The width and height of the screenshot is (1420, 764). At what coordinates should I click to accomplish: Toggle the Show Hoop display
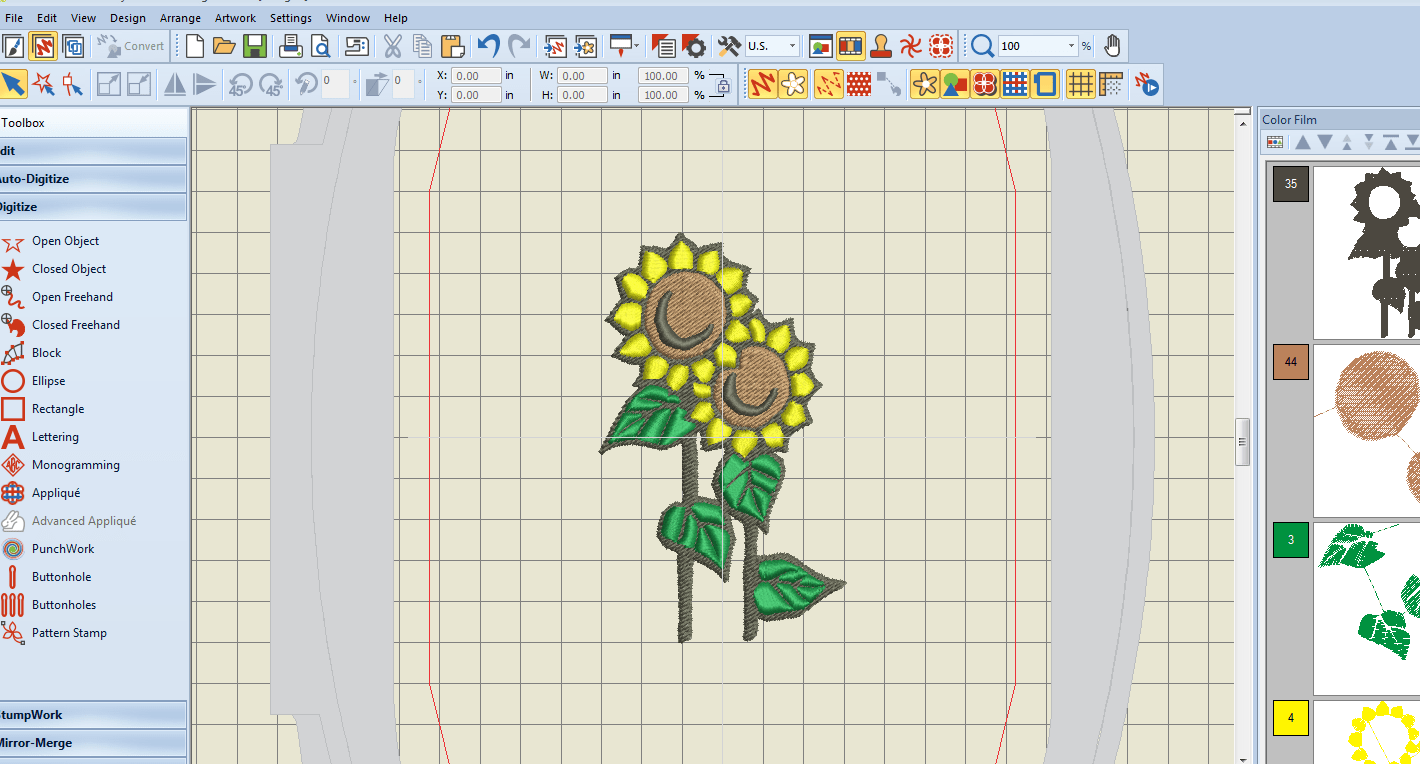(x=1044, y=84)
